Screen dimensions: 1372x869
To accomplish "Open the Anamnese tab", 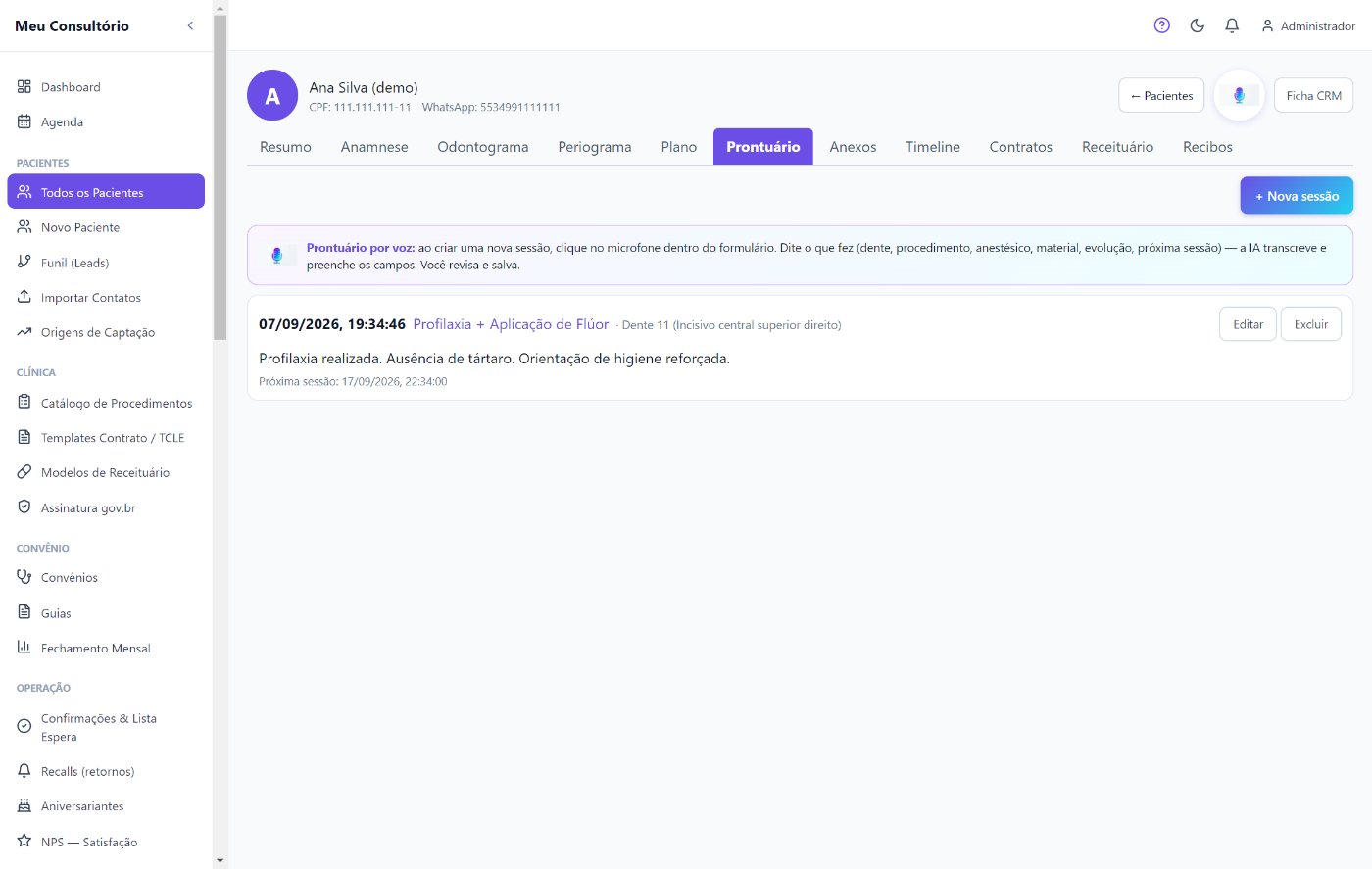I will (x=374, y=147).
